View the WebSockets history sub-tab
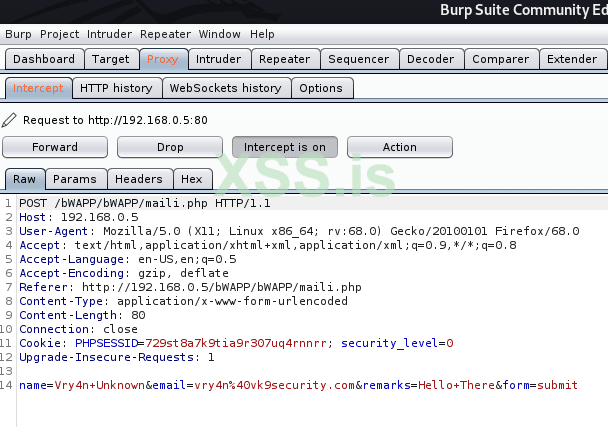This screenshot has width=608, height=427. pos(225,88)
